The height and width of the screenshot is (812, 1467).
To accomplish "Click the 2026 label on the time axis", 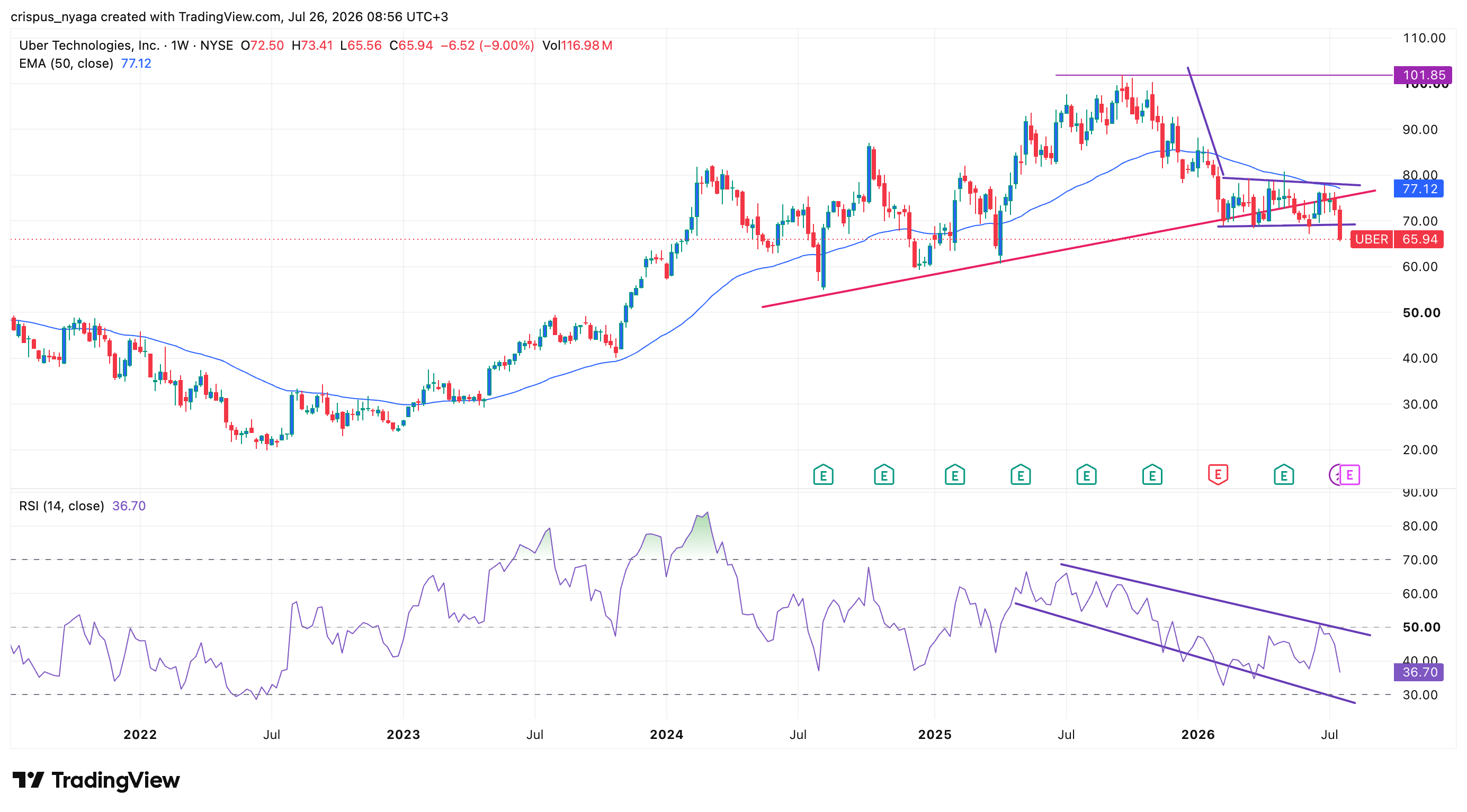I will point(1197,734).
